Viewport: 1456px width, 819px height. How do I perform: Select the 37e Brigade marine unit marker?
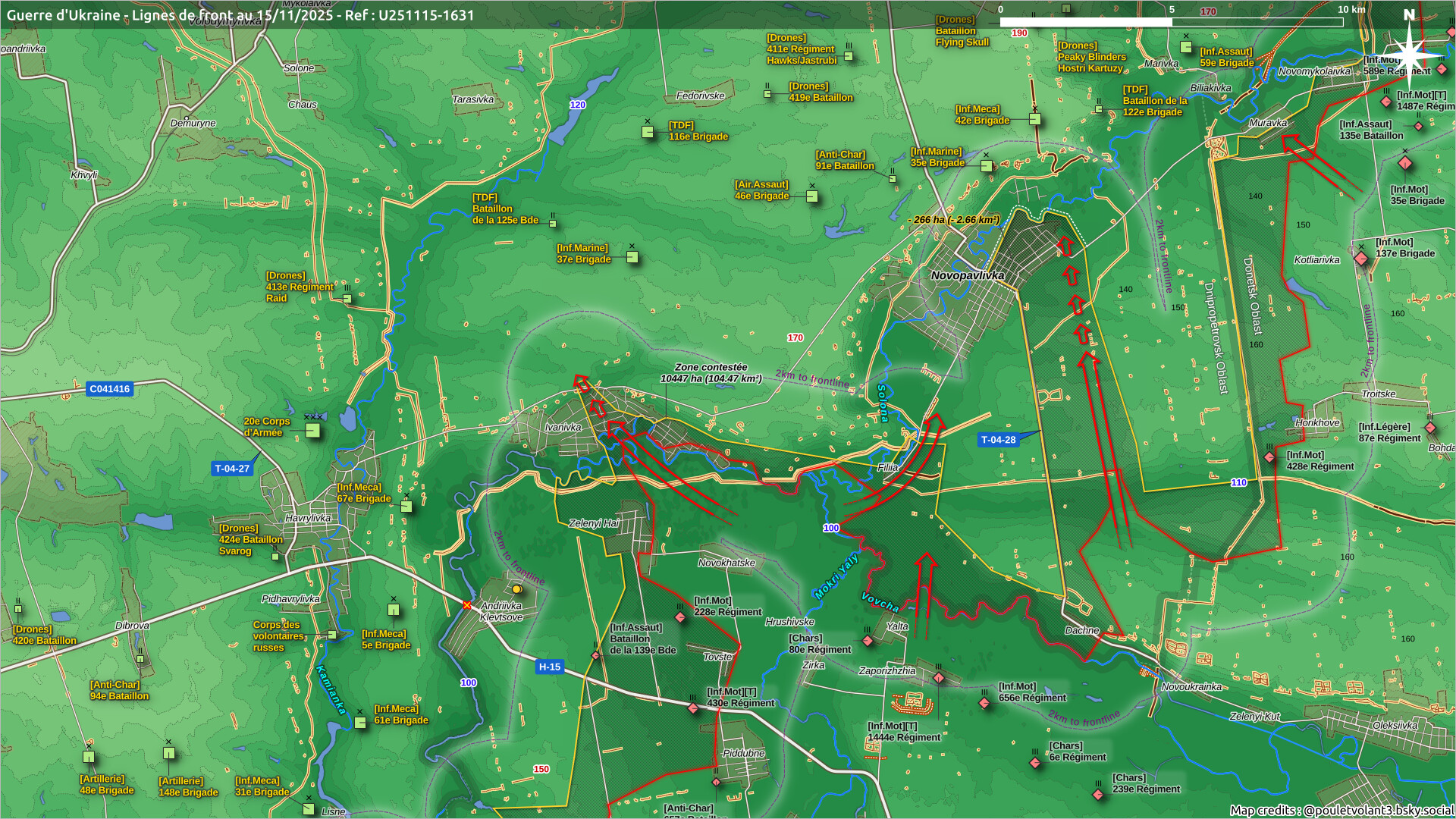632,257
